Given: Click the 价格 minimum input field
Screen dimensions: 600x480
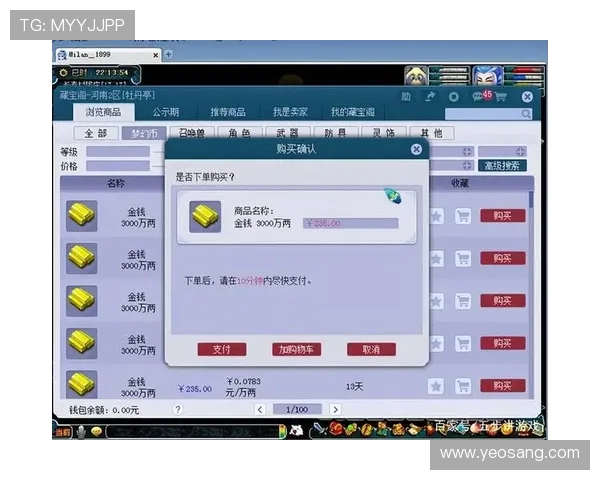Looking at the screenshot, I should 118,166.
